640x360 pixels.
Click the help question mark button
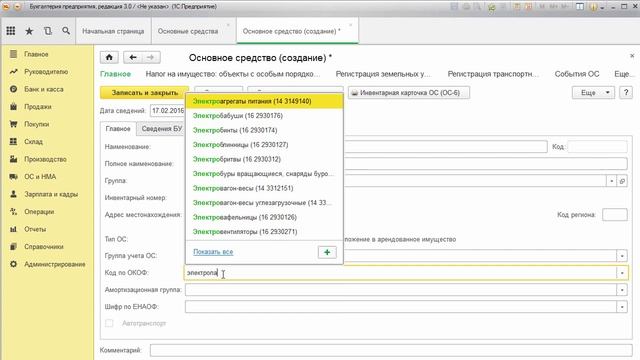click(x=626, y=93)
